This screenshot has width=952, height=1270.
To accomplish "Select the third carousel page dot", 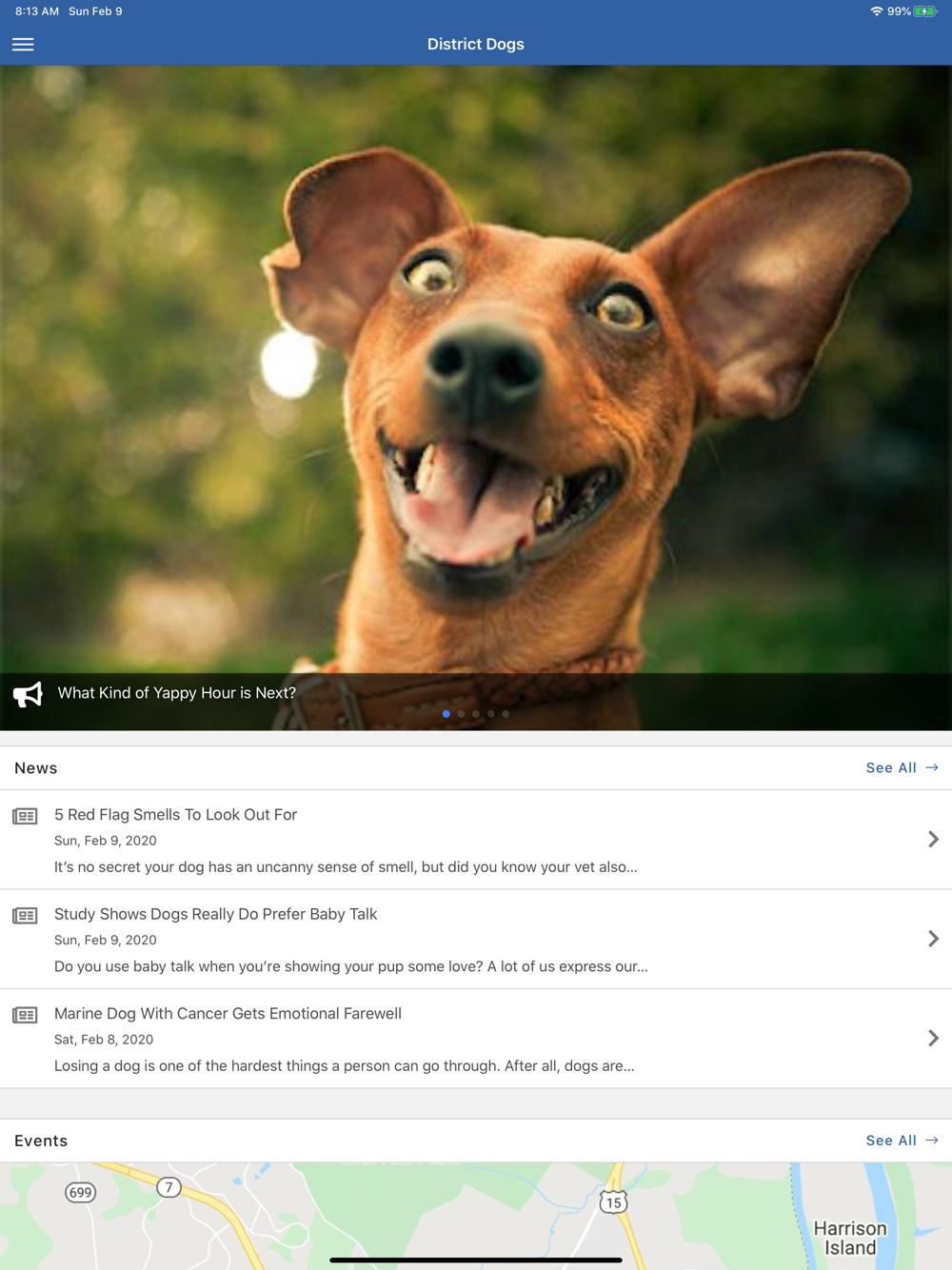I will (x=476, y=714).
